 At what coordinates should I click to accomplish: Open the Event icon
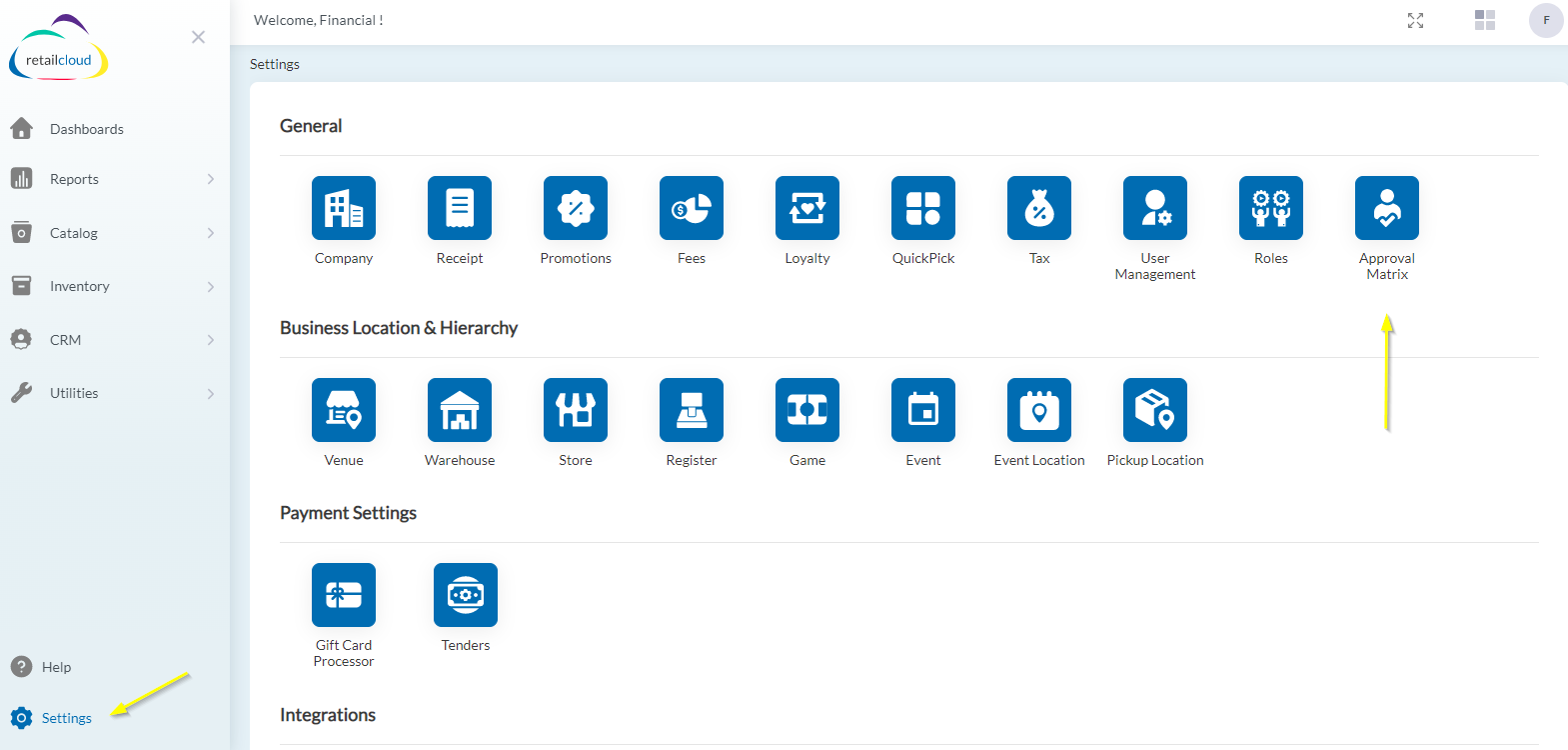click(923, 410)
